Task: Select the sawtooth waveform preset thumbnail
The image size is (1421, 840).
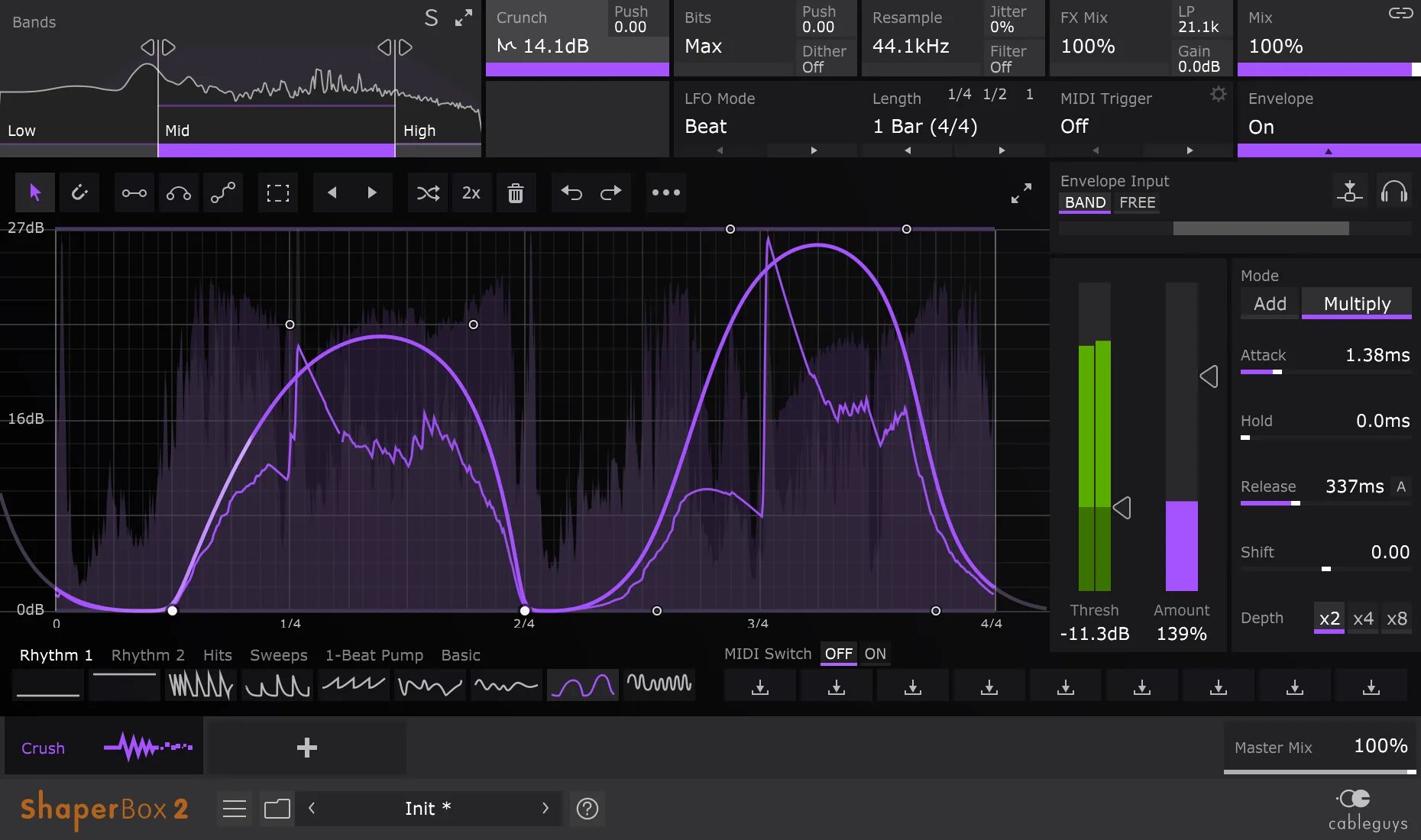Action: [354, 685]
